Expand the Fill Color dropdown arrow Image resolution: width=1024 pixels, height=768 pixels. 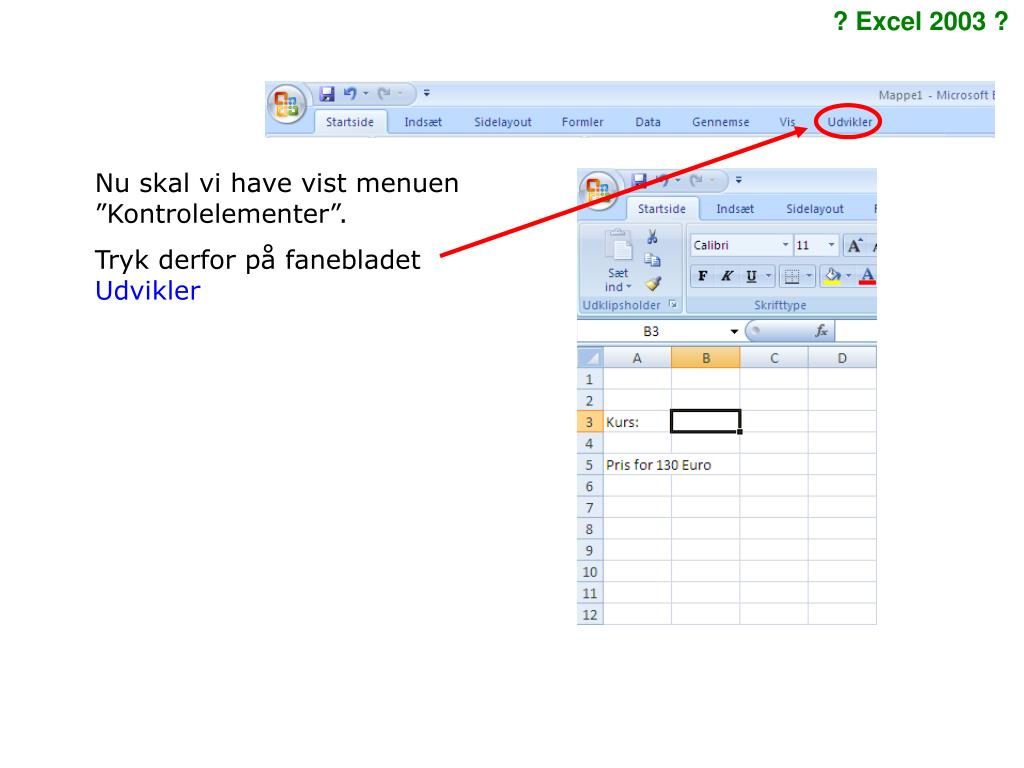[x=849, y=276]
